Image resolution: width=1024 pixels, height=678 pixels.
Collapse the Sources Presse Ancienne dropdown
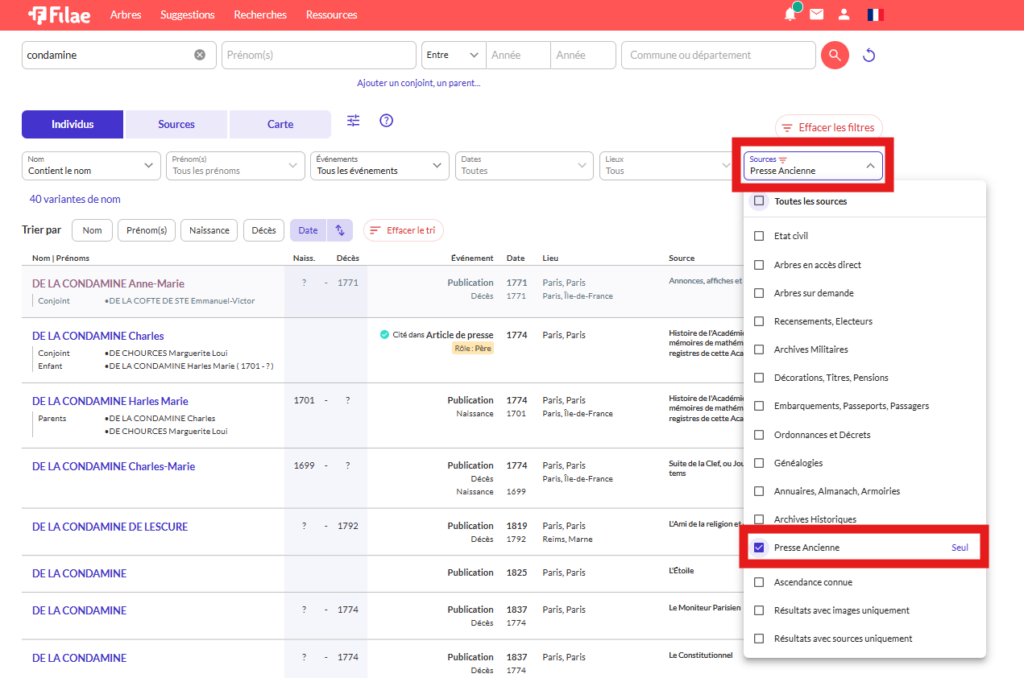tap(813, 165)
